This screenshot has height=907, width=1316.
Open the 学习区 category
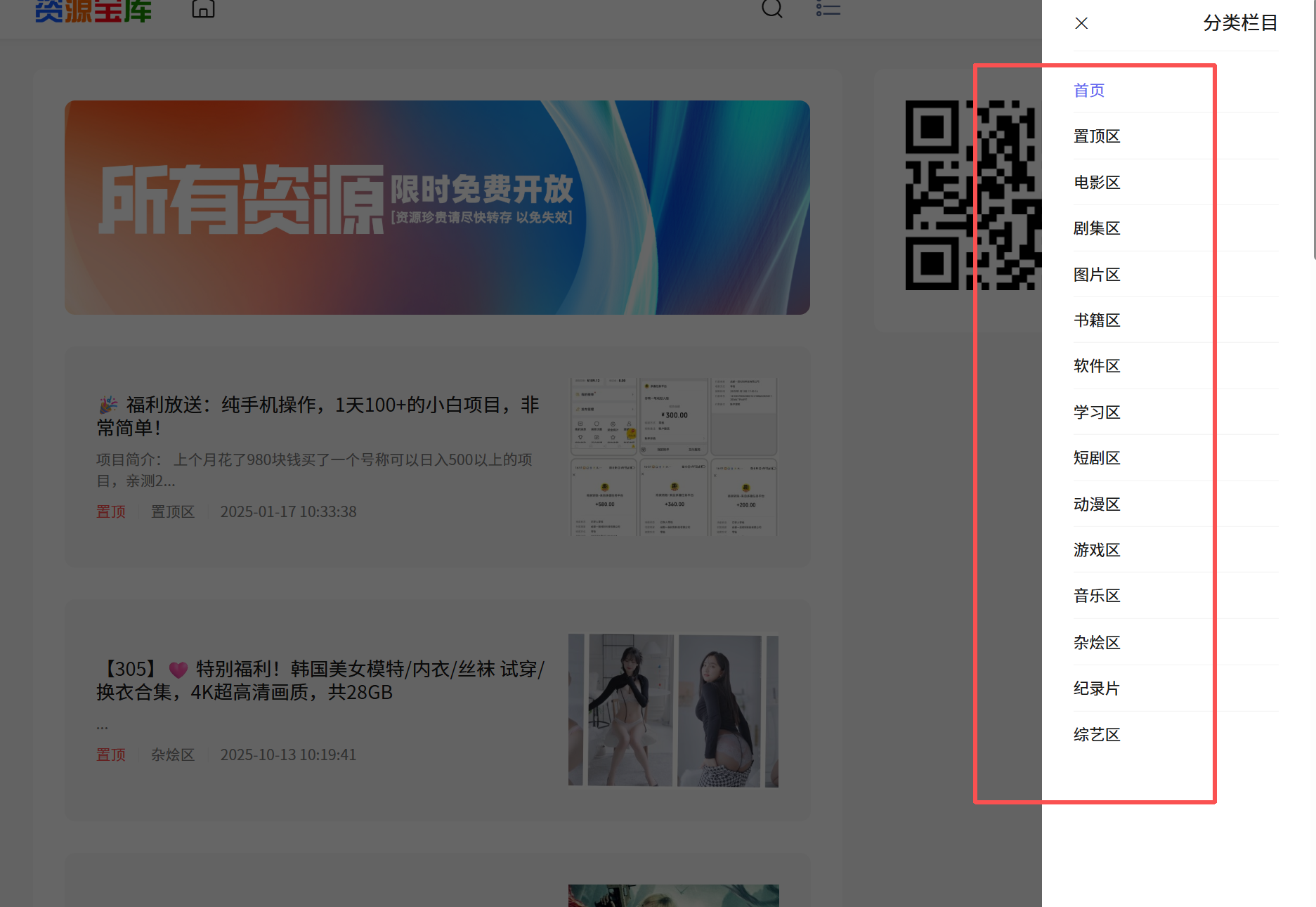(x=1097, y=412)
